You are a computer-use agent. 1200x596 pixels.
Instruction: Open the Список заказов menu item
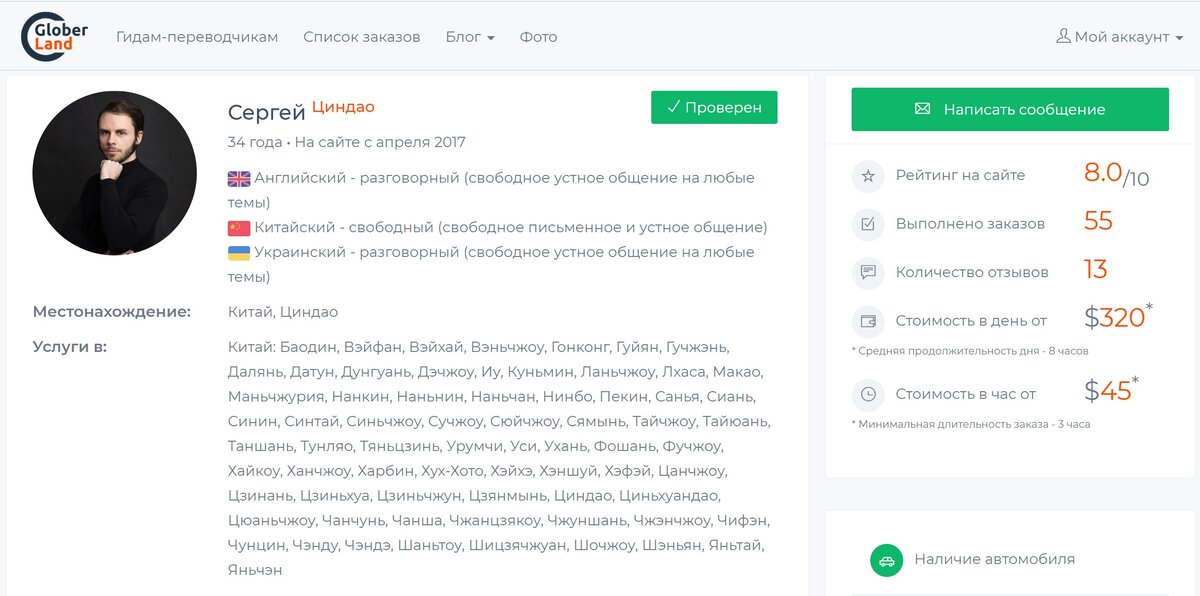coord(362,36)
